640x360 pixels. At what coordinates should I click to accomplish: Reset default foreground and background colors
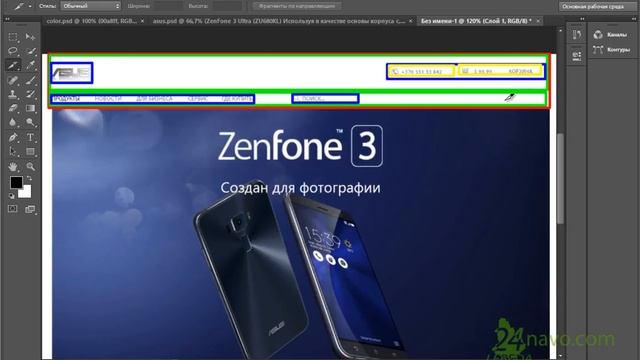tap(11, 196)
